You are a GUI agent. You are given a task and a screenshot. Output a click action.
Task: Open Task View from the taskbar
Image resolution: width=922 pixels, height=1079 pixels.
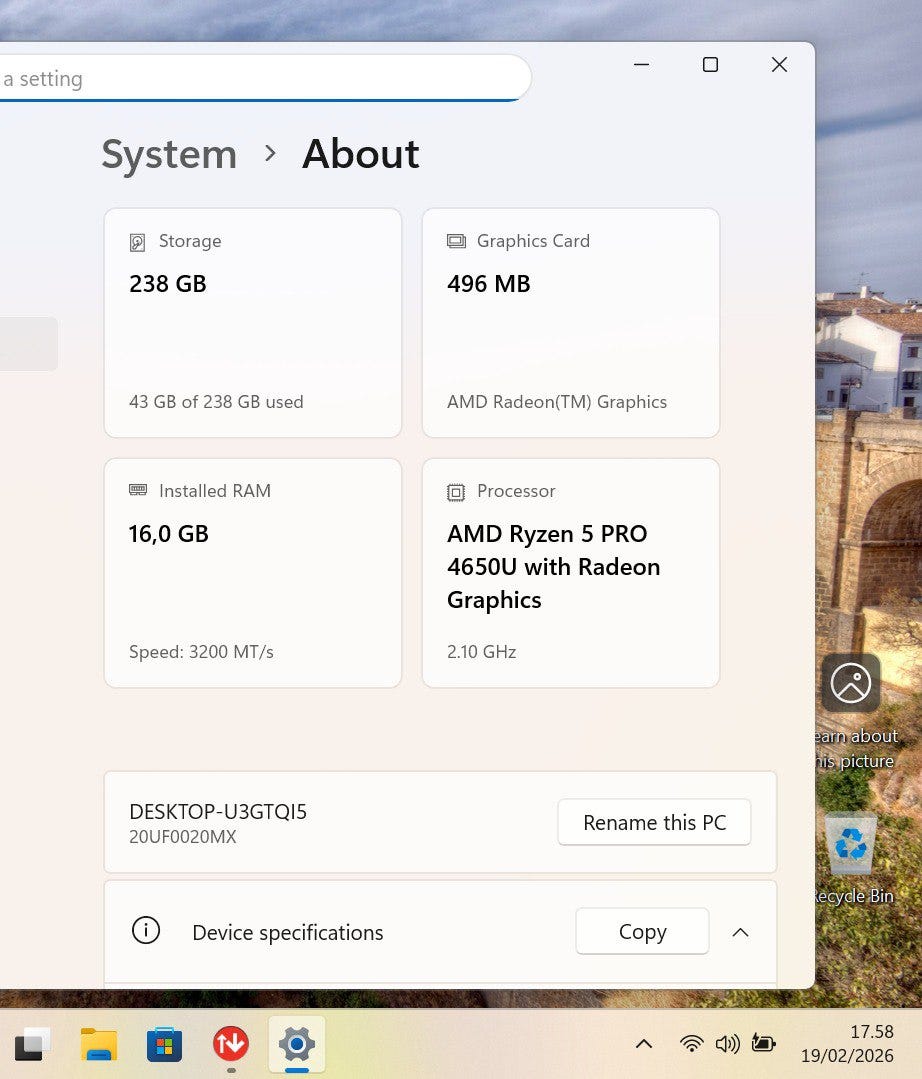point(32,1044)
